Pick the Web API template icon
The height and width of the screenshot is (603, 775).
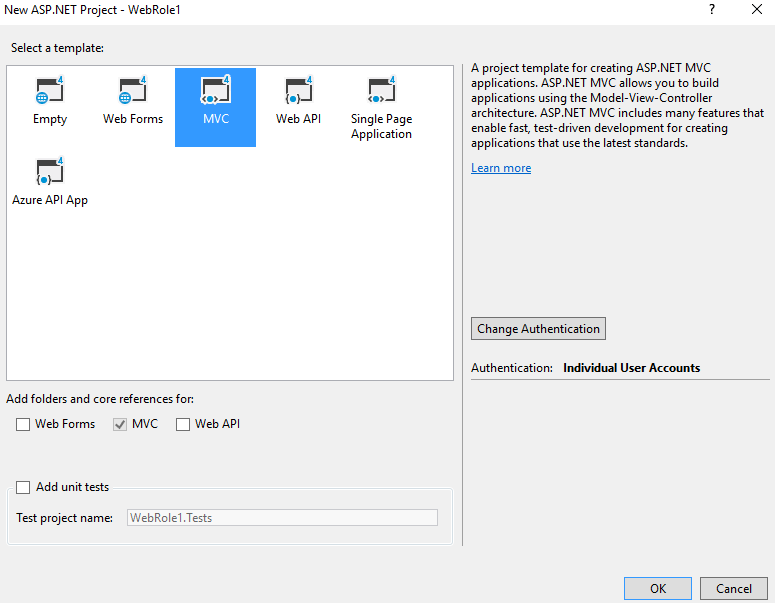(298, 91)
